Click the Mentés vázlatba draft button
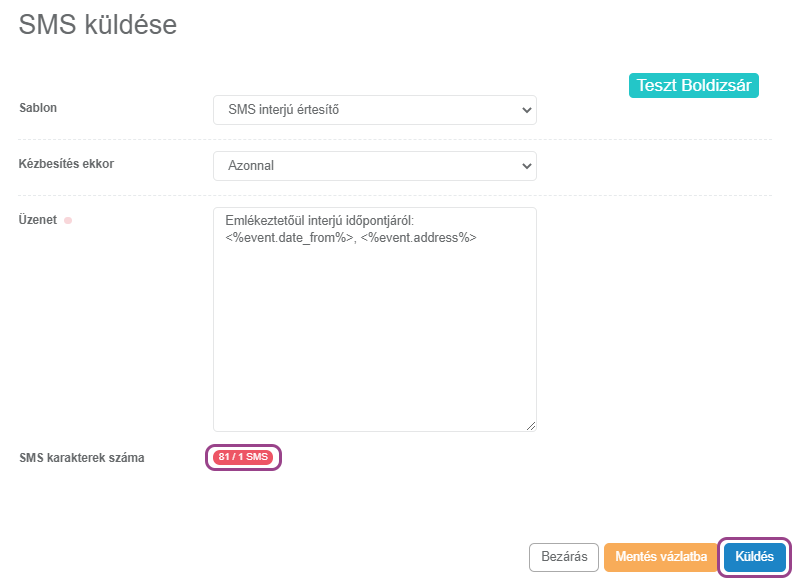Viewport: 796px width, 581px height. coord(661,557)
